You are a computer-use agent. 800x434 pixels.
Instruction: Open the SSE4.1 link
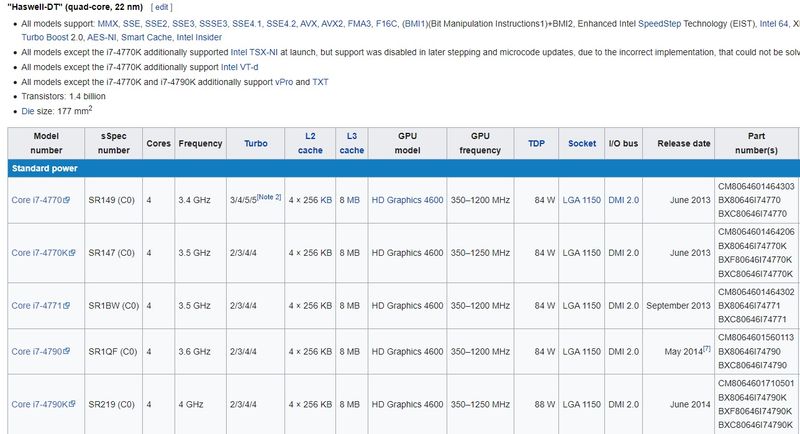(x=247, y=23)
